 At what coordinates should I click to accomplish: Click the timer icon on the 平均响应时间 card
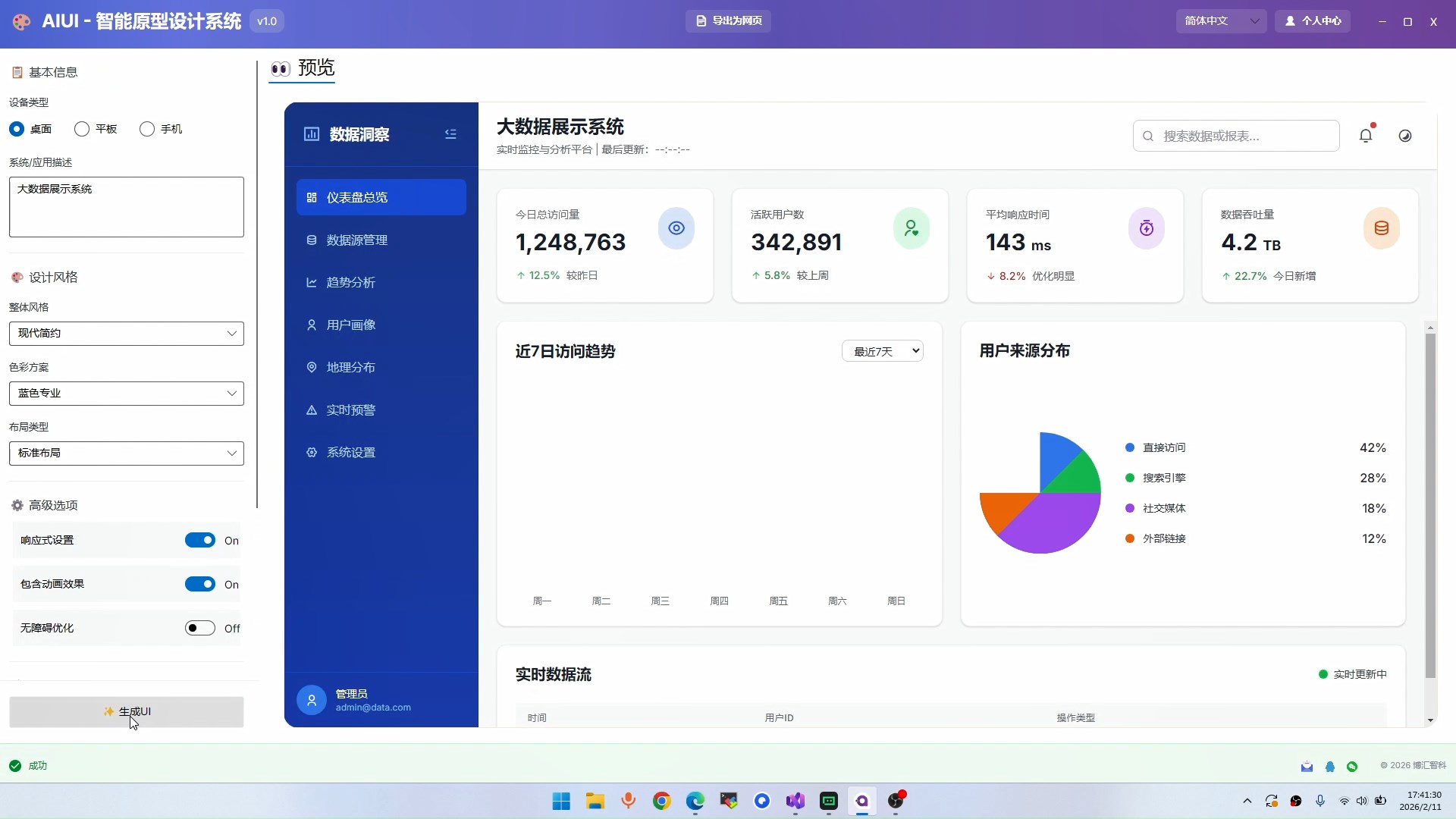pyautogui.click(x=1147, y=228)
